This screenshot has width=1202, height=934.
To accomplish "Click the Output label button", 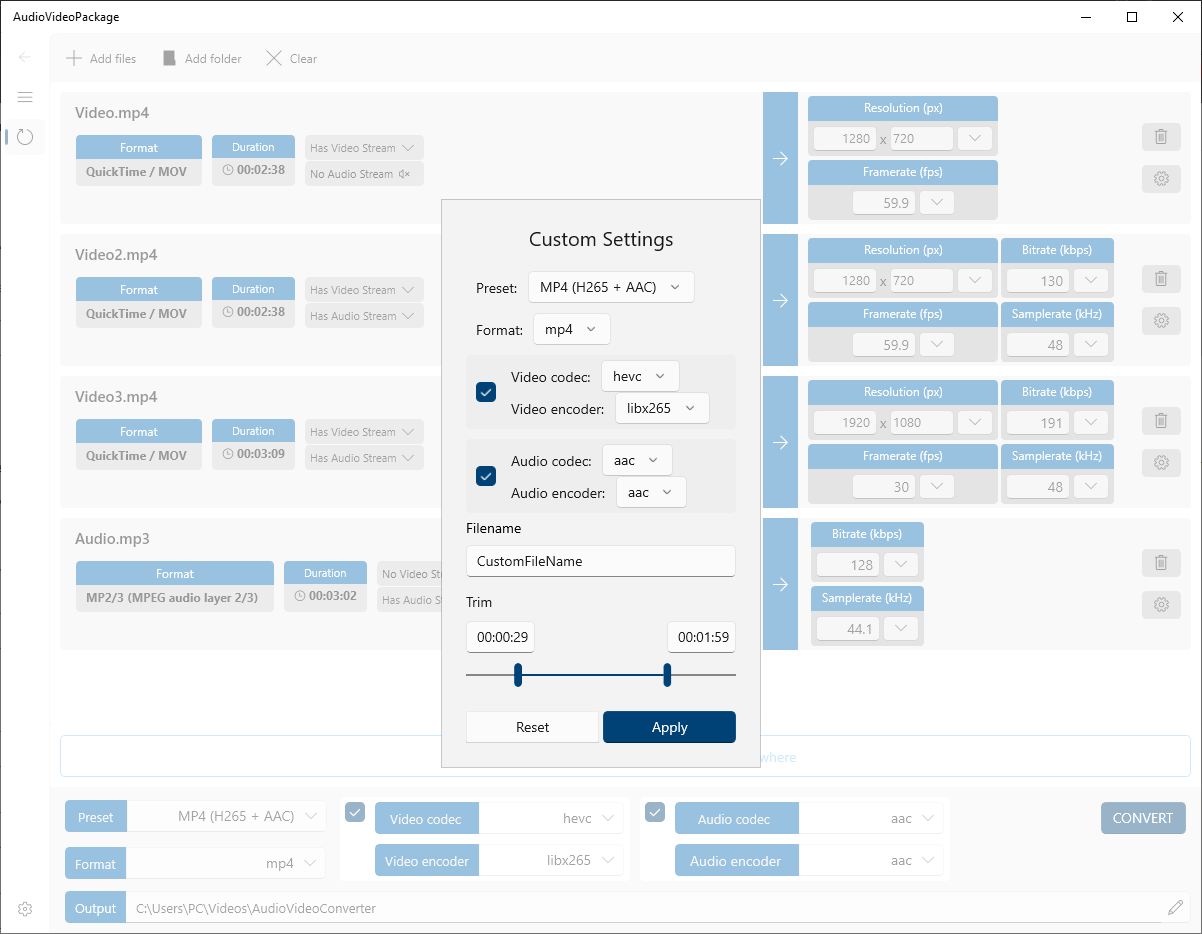I will 96,908.
